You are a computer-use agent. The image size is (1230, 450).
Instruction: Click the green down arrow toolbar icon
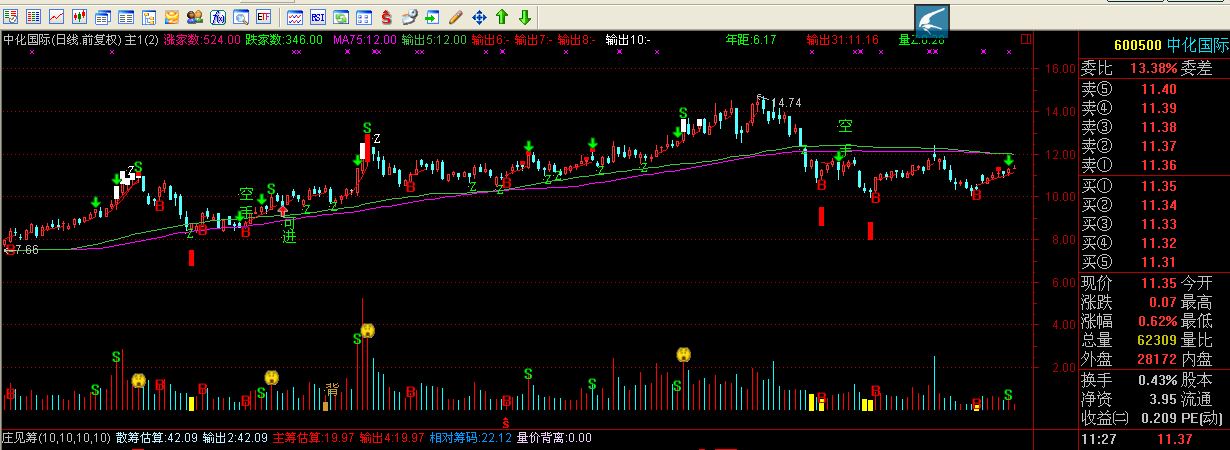click(524, 17)
